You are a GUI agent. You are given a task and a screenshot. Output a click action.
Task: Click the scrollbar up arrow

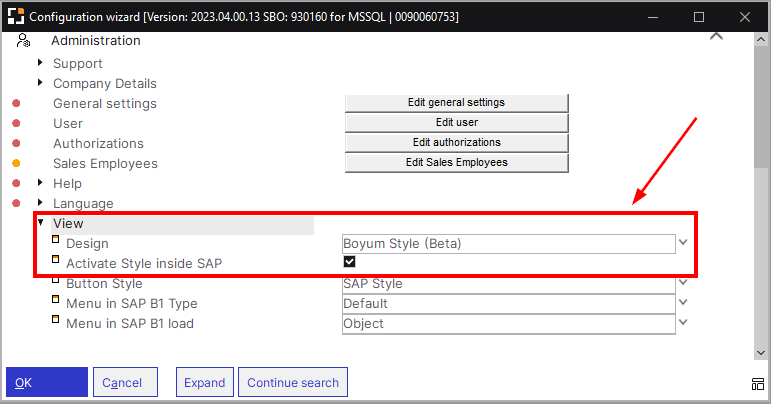click(x=761, y=39)
